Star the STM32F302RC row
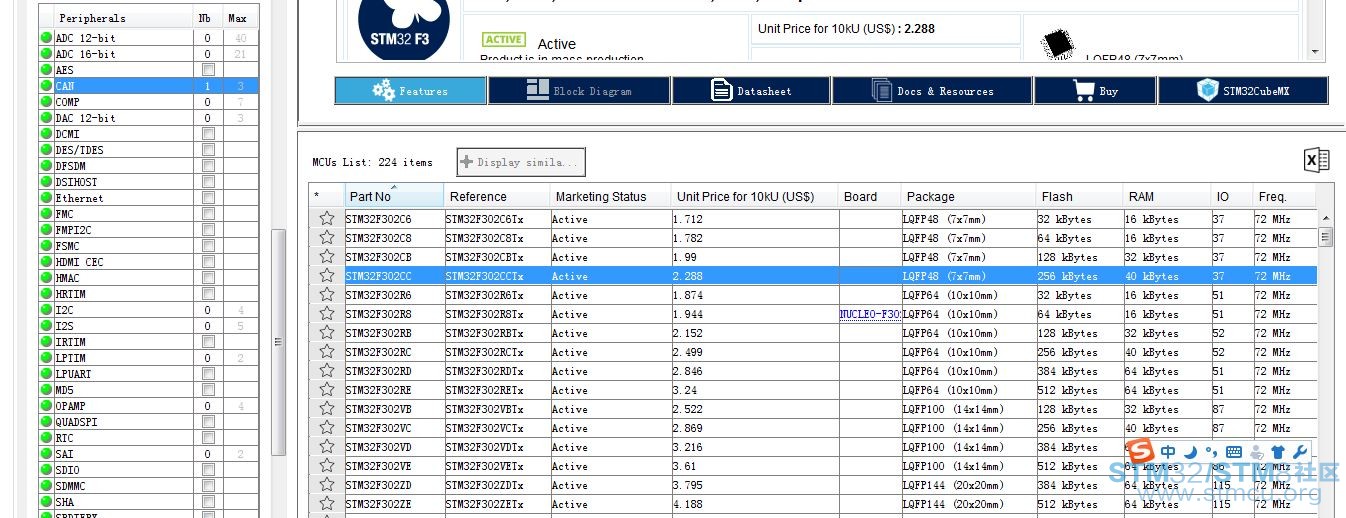 326,352
